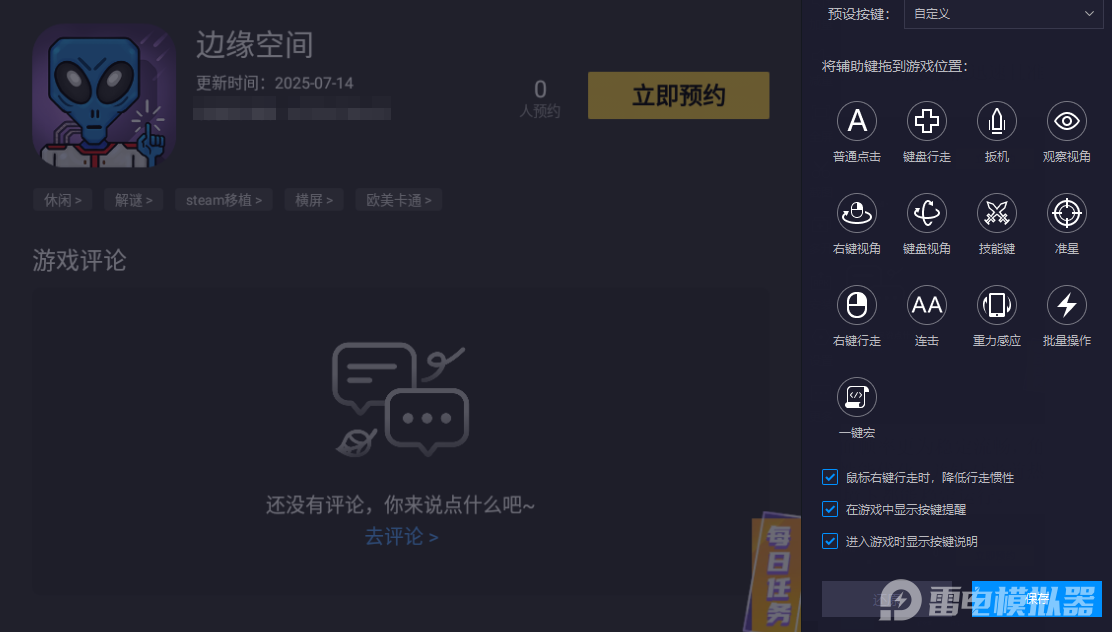Select the 普通点击 (normal tap) key tool
1112x632 pixels.
857,120
